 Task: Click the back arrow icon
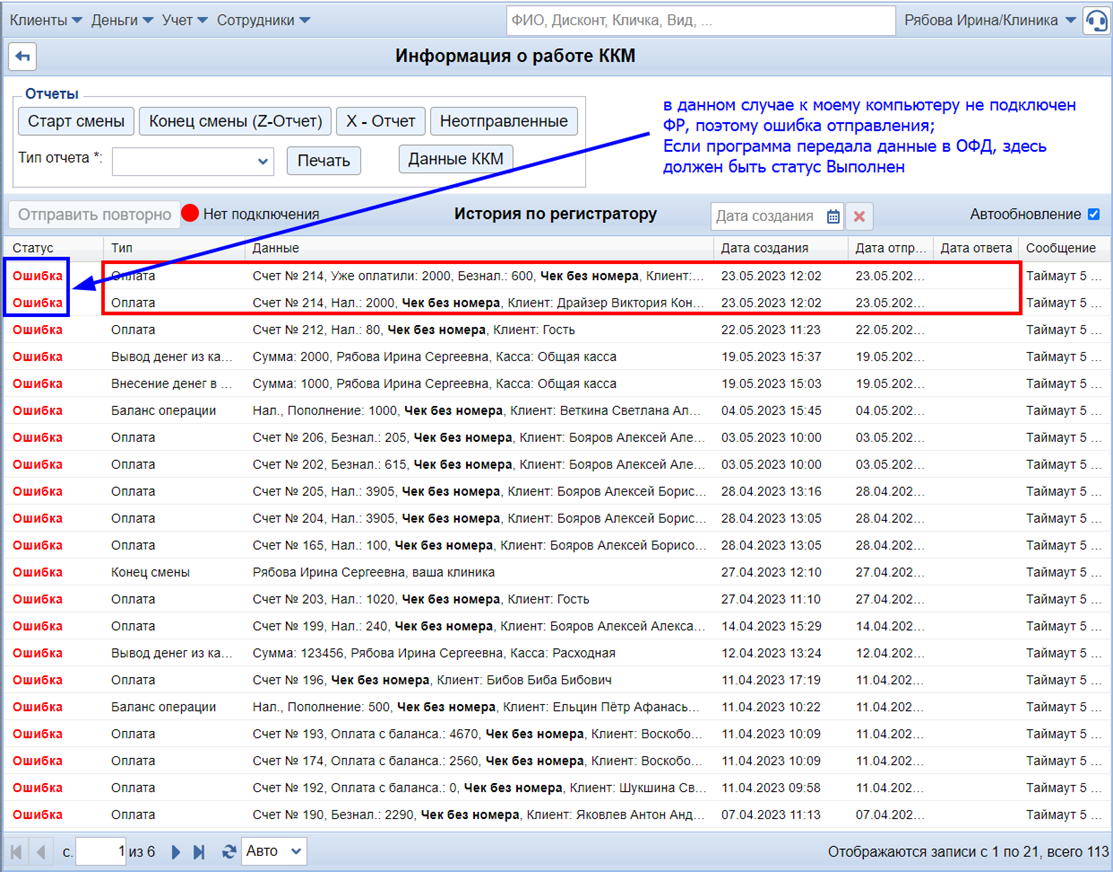pos(22,57)
